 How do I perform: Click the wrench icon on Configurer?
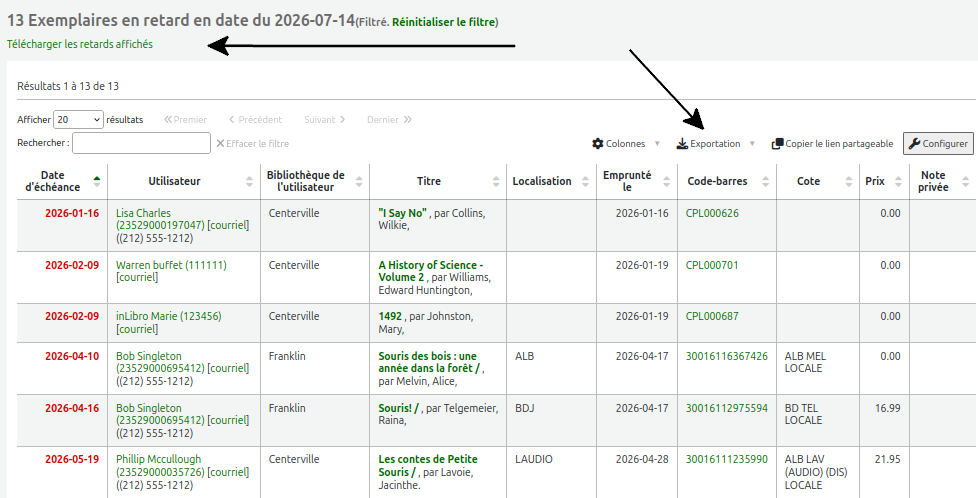pos(914,144)
